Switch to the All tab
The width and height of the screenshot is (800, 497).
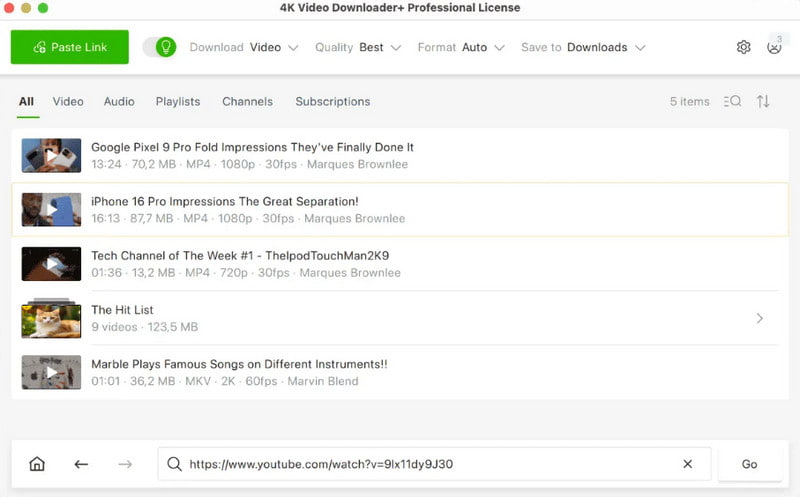[27, 102]
